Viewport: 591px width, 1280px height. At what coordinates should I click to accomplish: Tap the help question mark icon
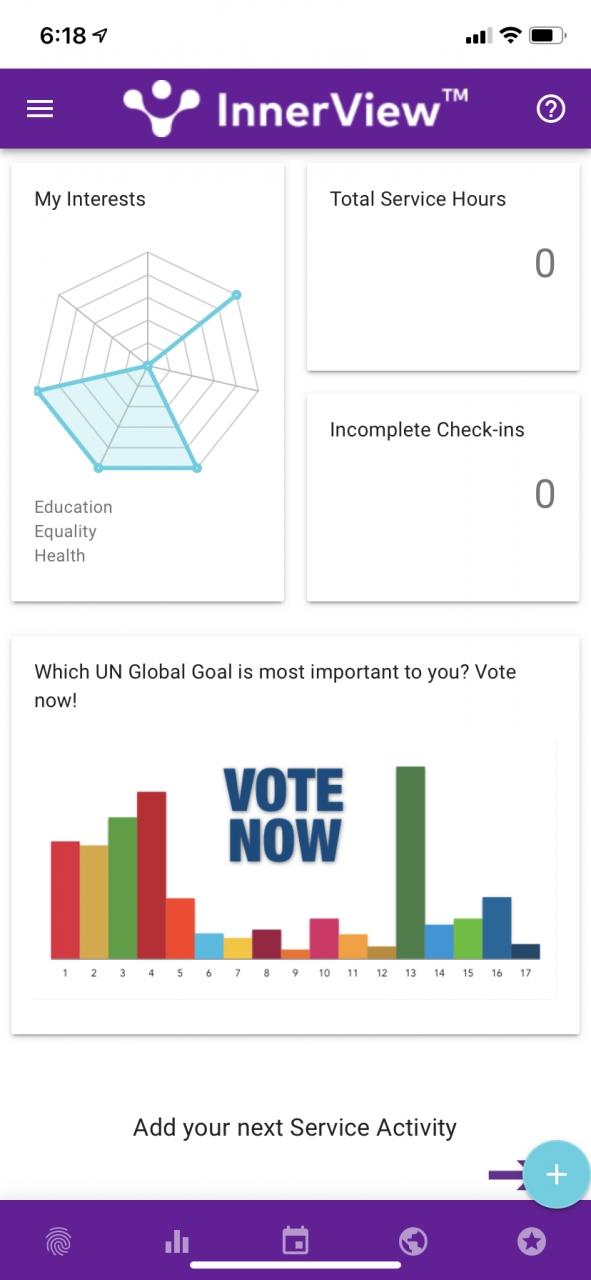(x=551, y=109)
